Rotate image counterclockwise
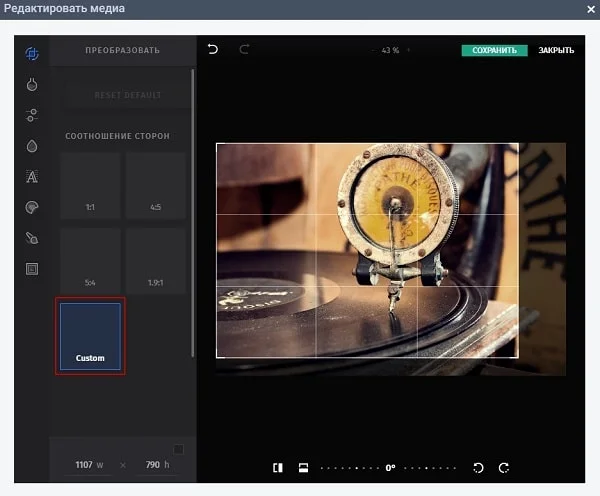This screenshot has width=600, height=496. click(478, 468)
